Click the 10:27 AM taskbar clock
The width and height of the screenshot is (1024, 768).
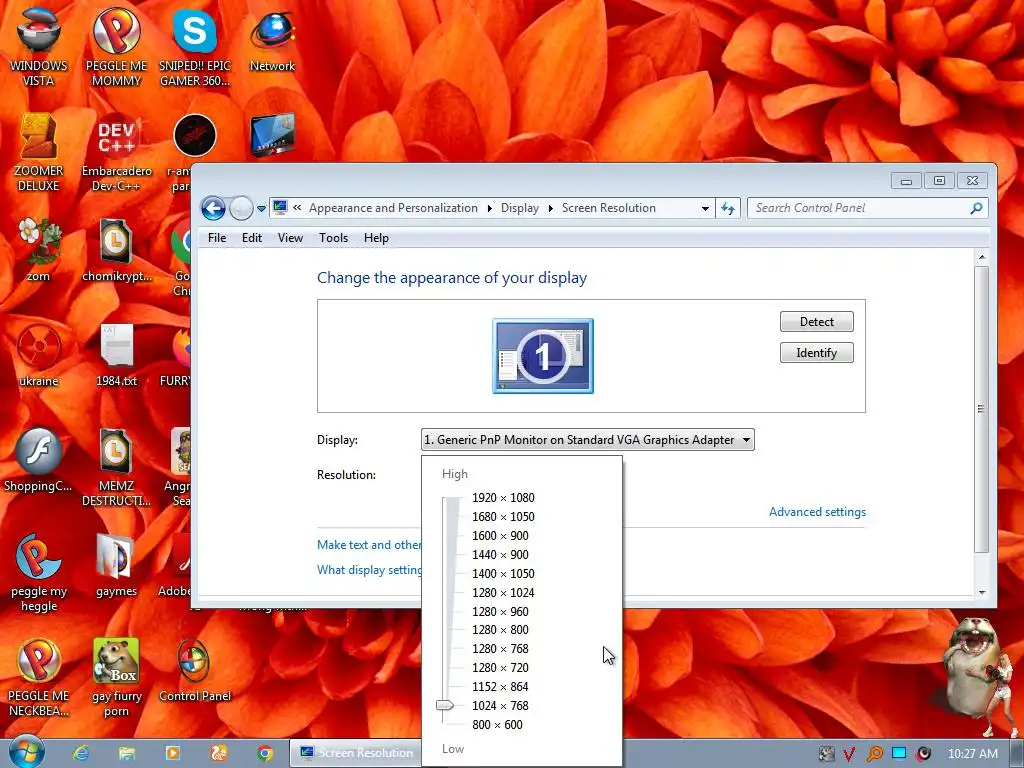click(x=972, y=754)
